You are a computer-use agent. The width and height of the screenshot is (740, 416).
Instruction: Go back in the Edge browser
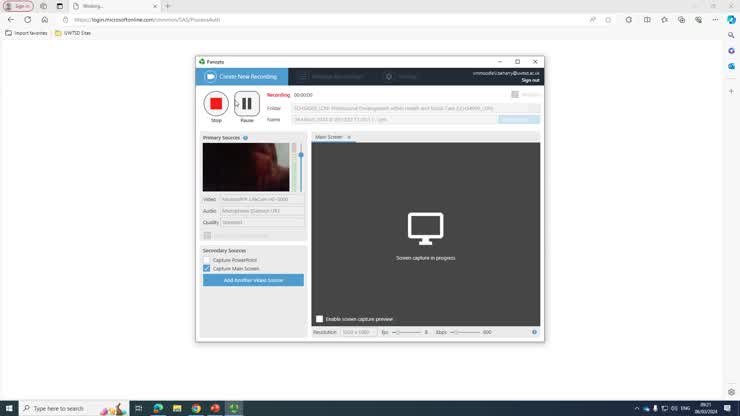(11, 20)
